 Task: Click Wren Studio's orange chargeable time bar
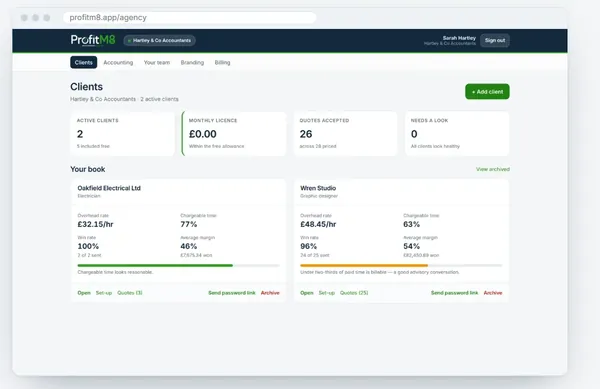pos(364,265)
